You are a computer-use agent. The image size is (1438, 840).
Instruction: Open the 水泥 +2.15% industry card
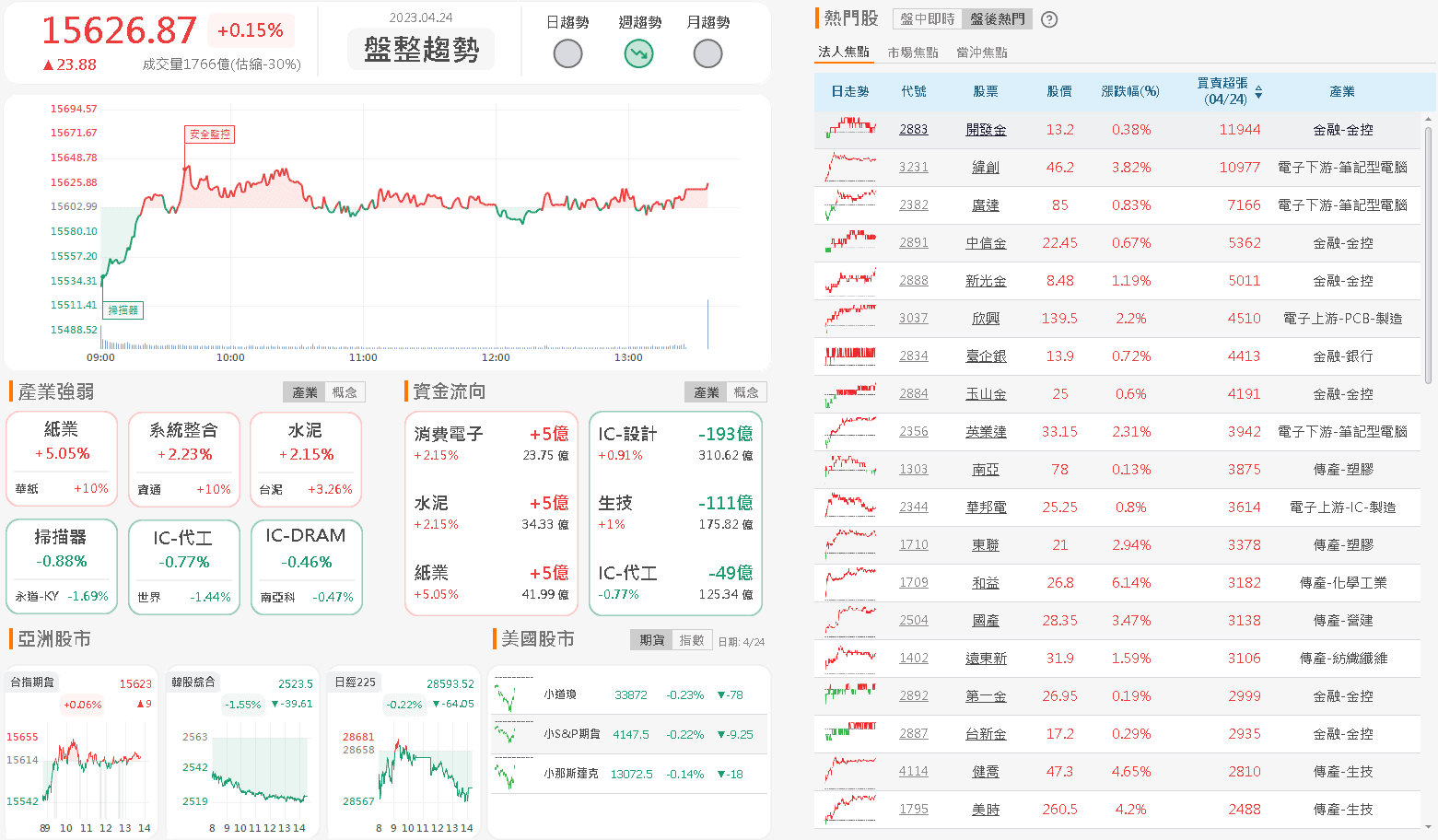[306, 459]
